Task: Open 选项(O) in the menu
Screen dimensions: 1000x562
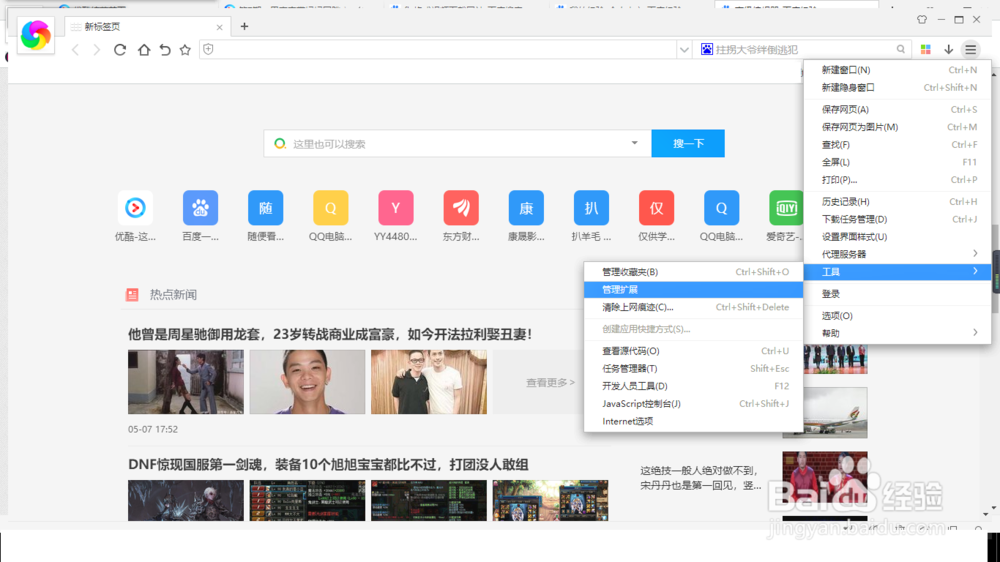Action: click(898, 316)
